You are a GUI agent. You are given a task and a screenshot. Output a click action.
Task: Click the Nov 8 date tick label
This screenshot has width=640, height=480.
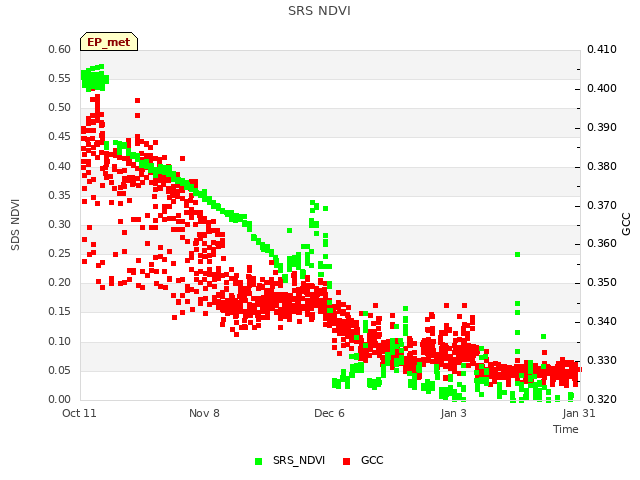pos(204,413)
